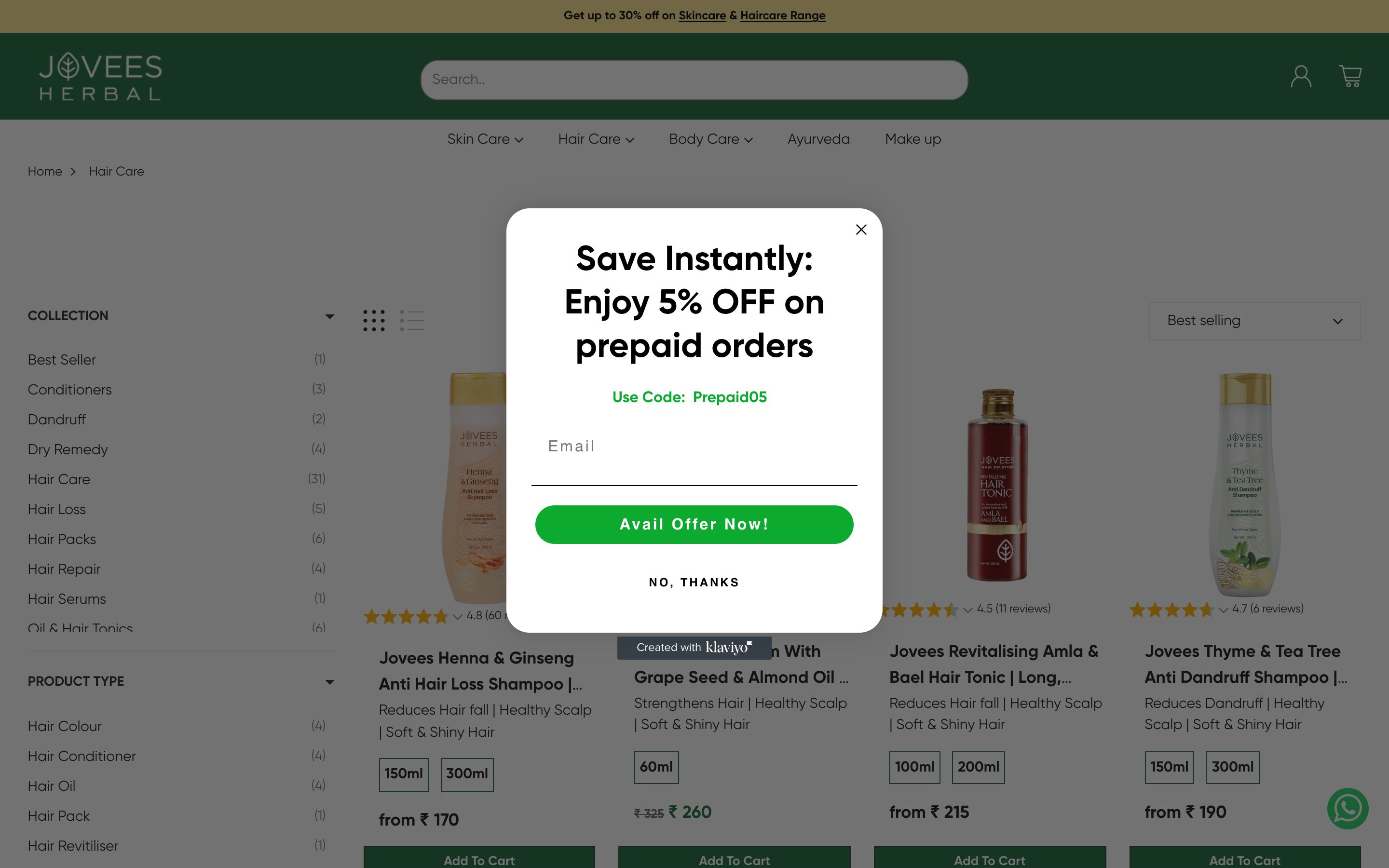Close the prepaid offer popup
The image size is (1389, 868).
point(861,230)
